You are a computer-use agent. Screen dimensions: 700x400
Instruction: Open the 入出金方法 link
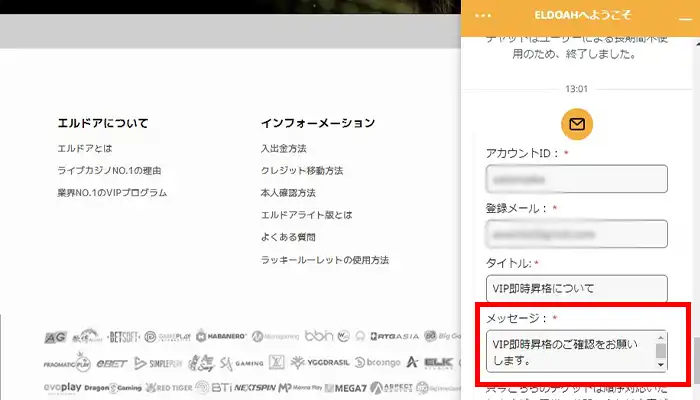(283, 149)
